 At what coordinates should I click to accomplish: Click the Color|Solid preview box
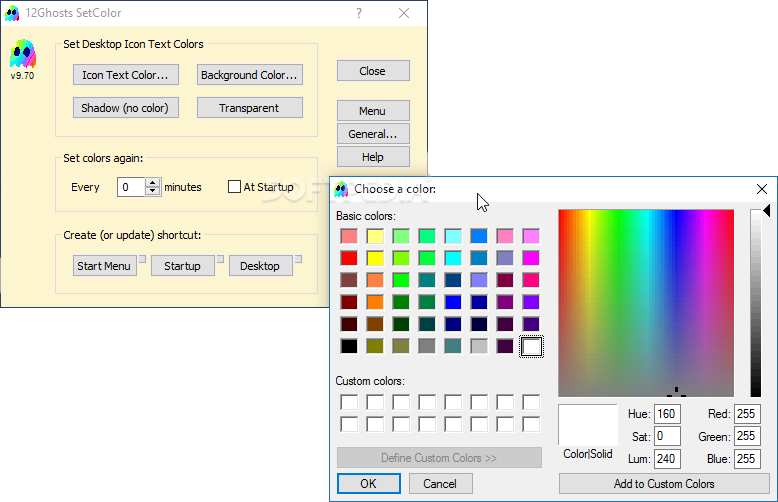click(588, 425)
